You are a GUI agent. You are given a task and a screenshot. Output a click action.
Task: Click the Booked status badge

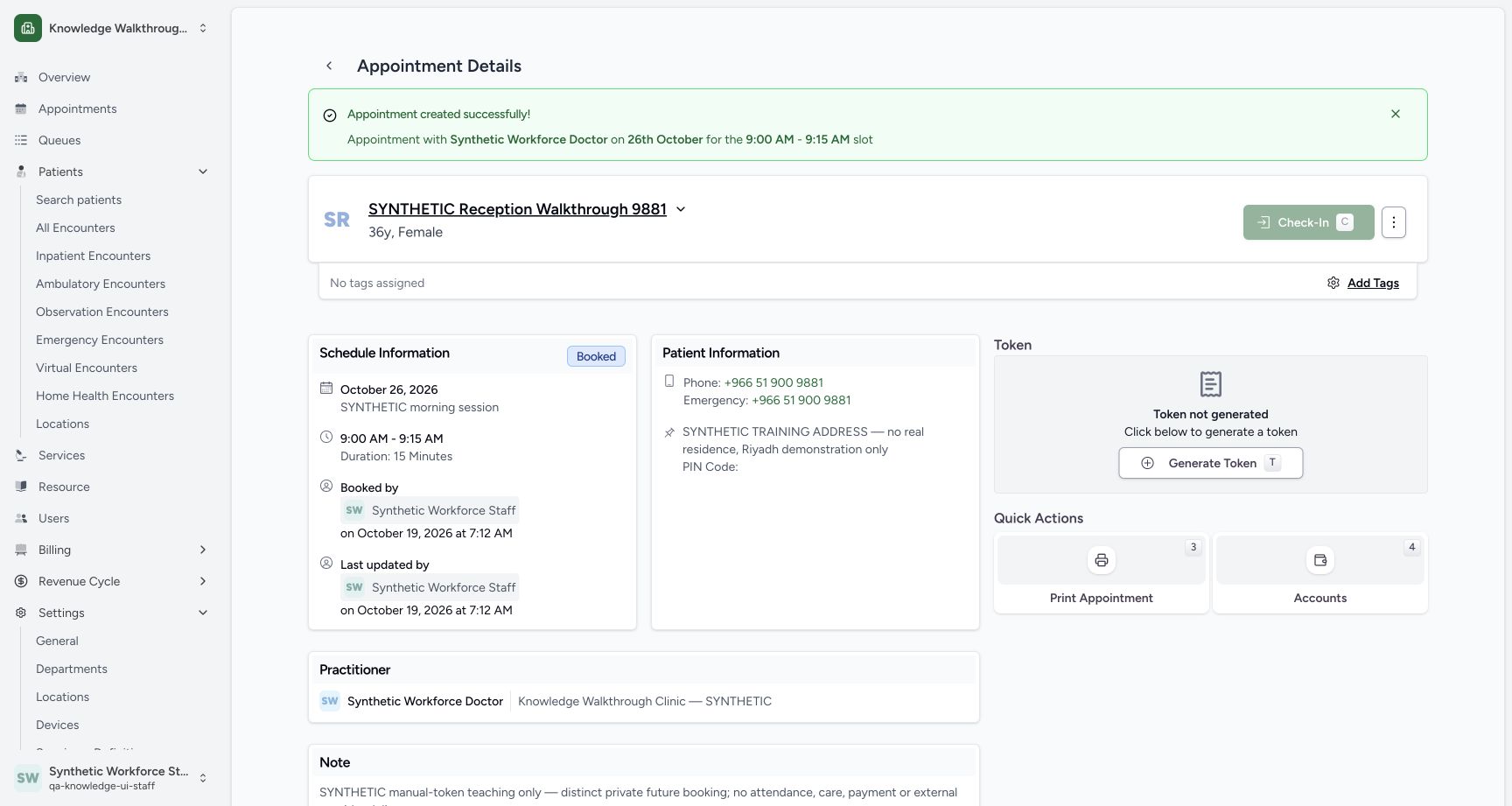pyautogui.click(x=596, y=356)
